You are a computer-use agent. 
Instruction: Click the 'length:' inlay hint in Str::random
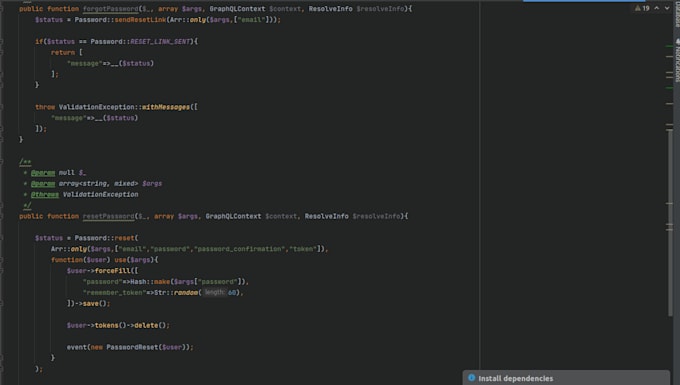tap(215, 293)
